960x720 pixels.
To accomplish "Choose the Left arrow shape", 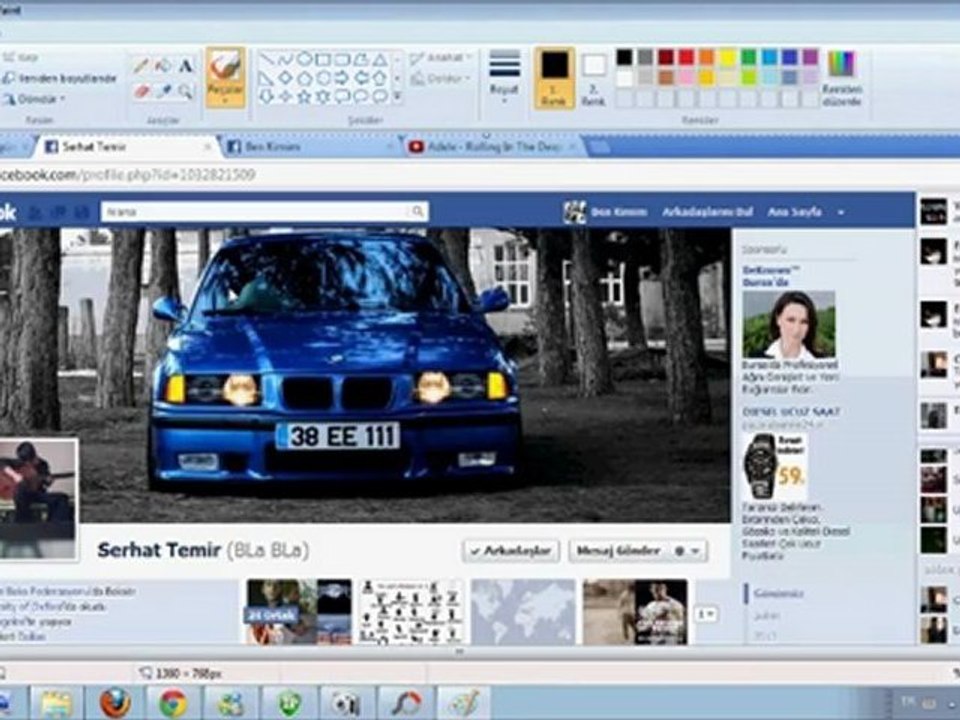I will click(x=361, y=78).
